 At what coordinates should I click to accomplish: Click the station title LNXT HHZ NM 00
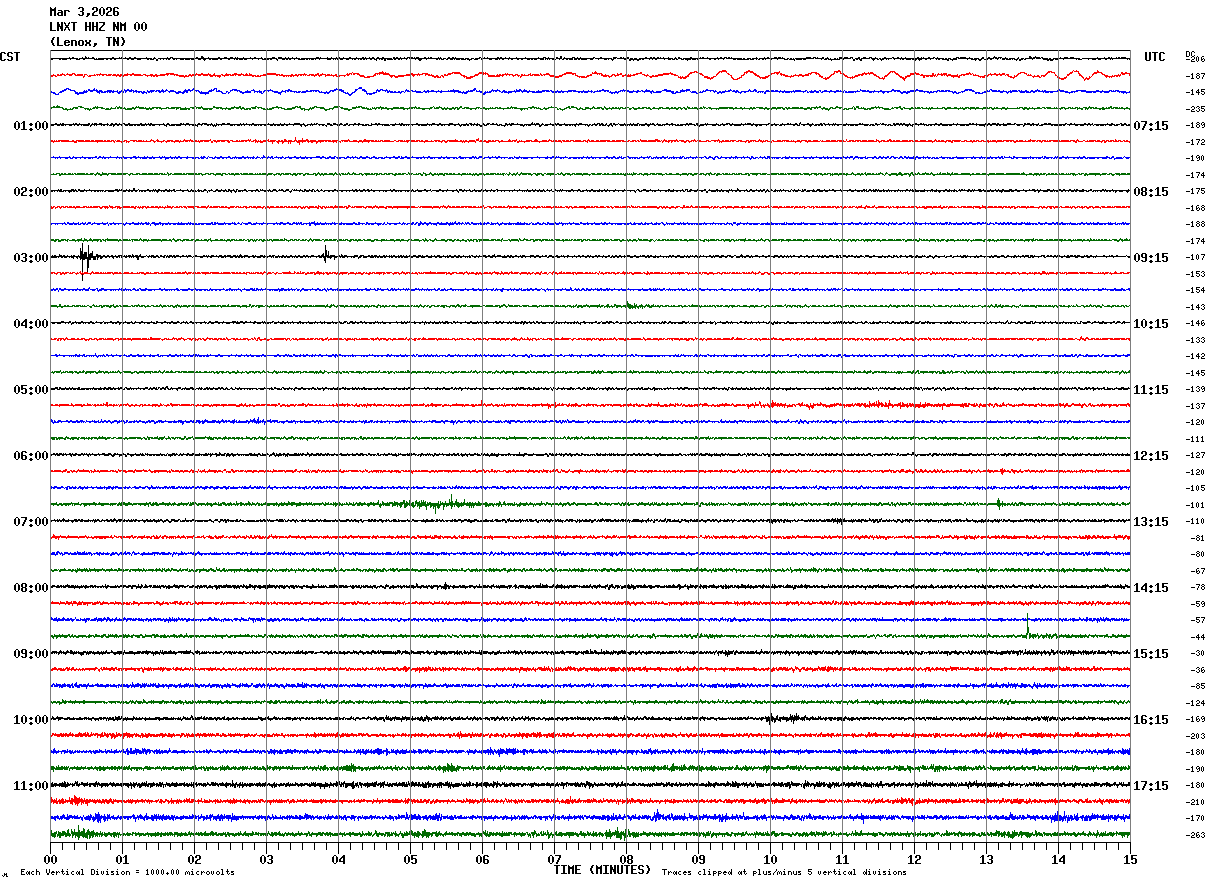(x=98, y=27)
